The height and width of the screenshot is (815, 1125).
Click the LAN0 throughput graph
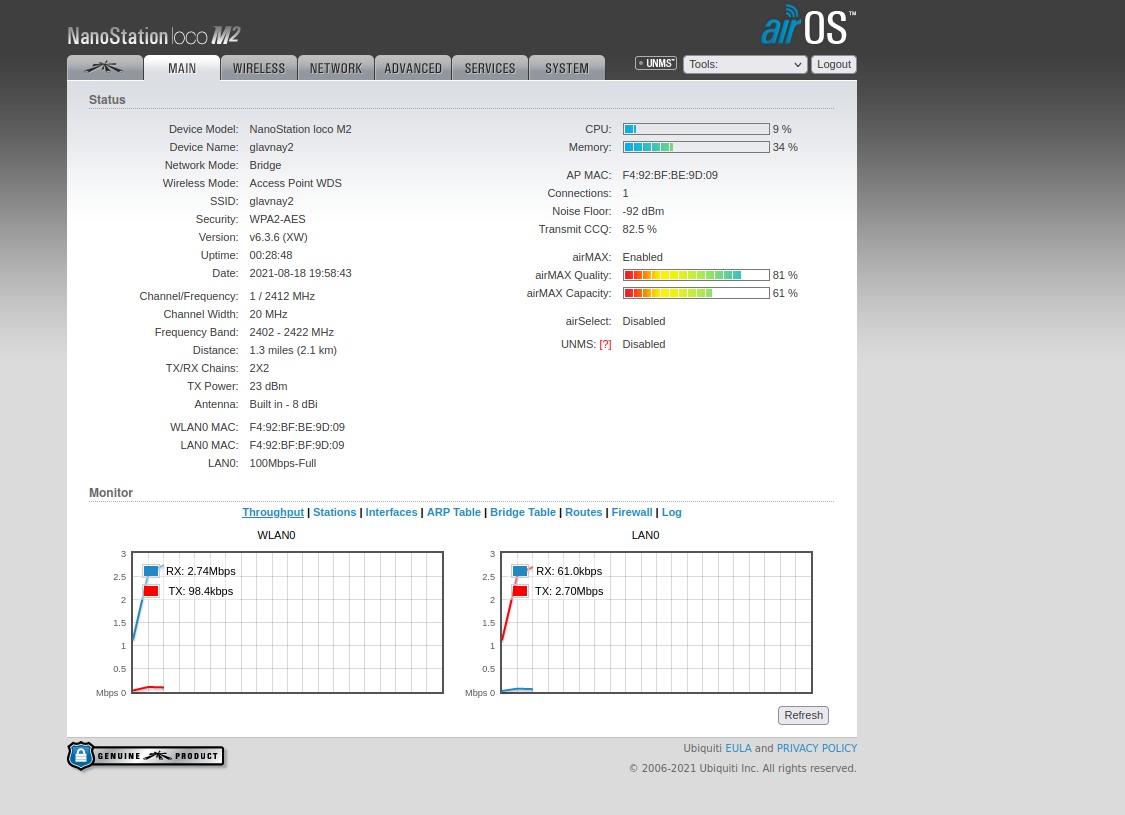point(656,622)
